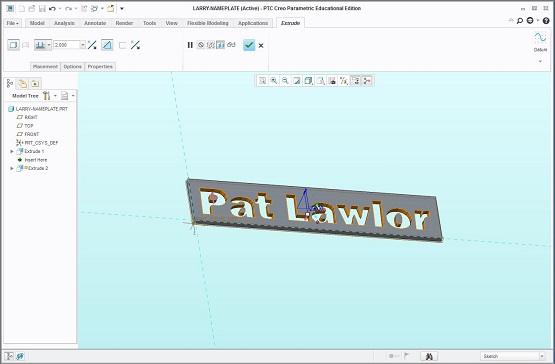Open the depth value history dropdown
The image size is (555, 364).
point(82,45)
